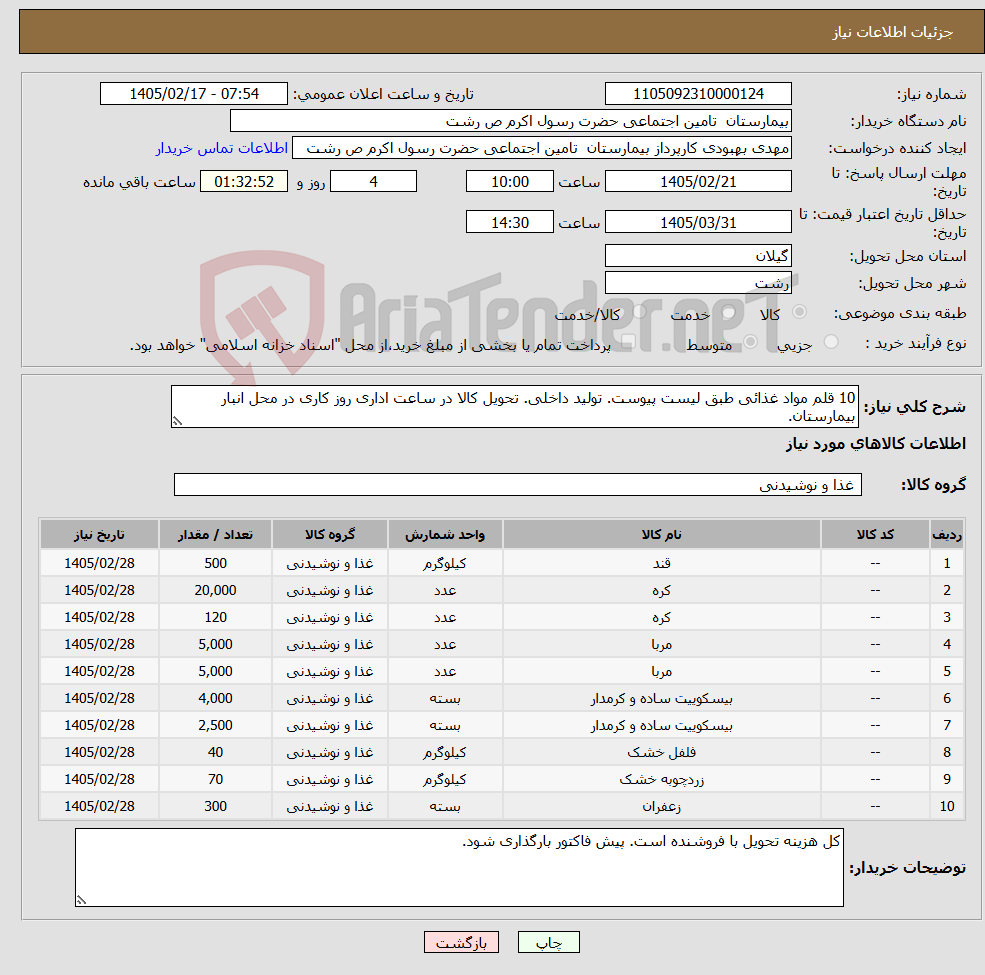985x975 pixels.
Task: Click بیسکوییت ساده و کرمدار in row 6
Action: click(661, 698)
